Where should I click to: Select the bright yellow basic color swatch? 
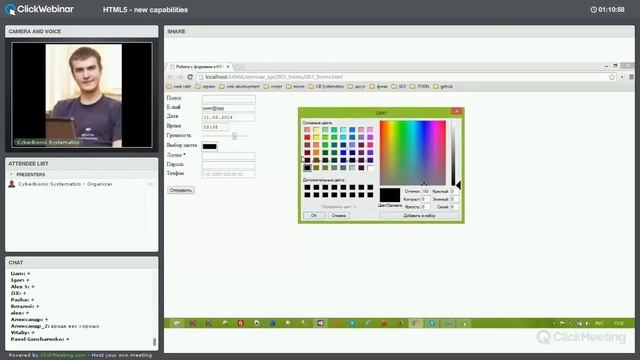(x=316, y=138)
